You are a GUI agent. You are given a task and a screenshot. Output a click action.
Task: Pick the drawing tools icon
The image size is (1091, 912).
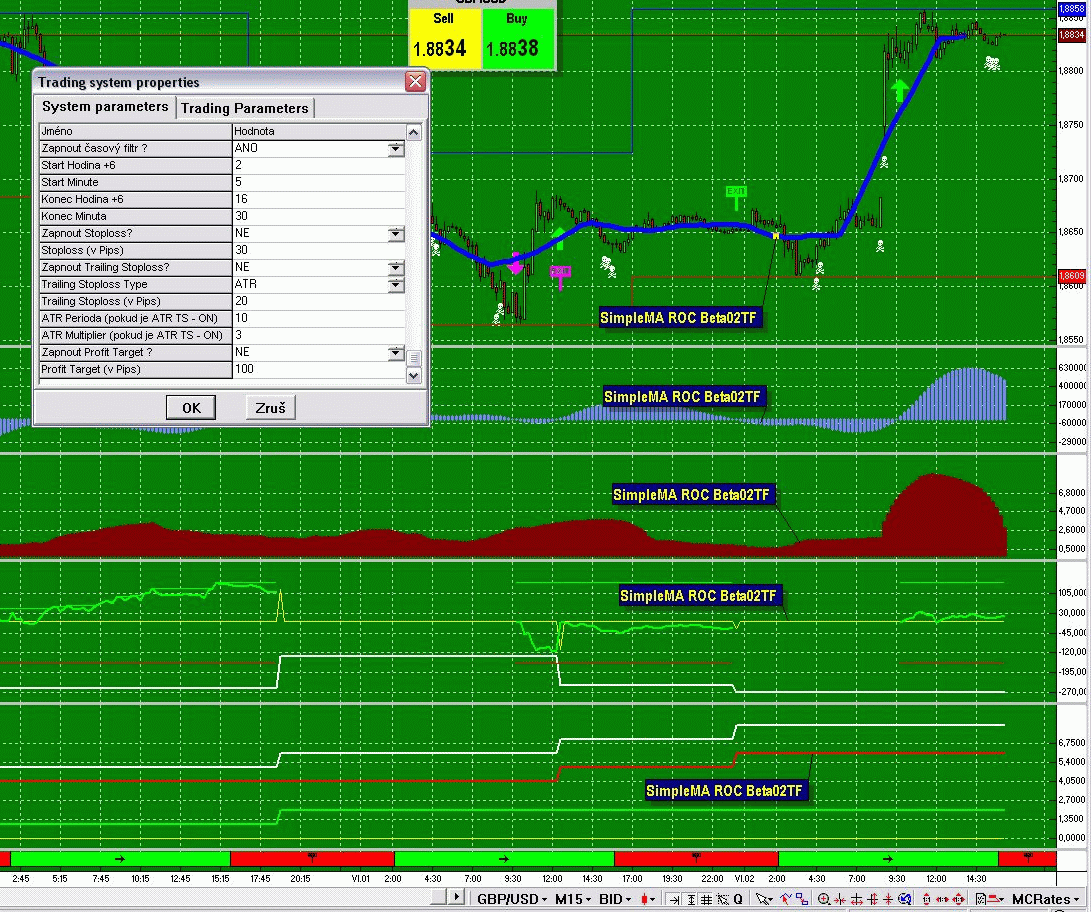[786, 899]
